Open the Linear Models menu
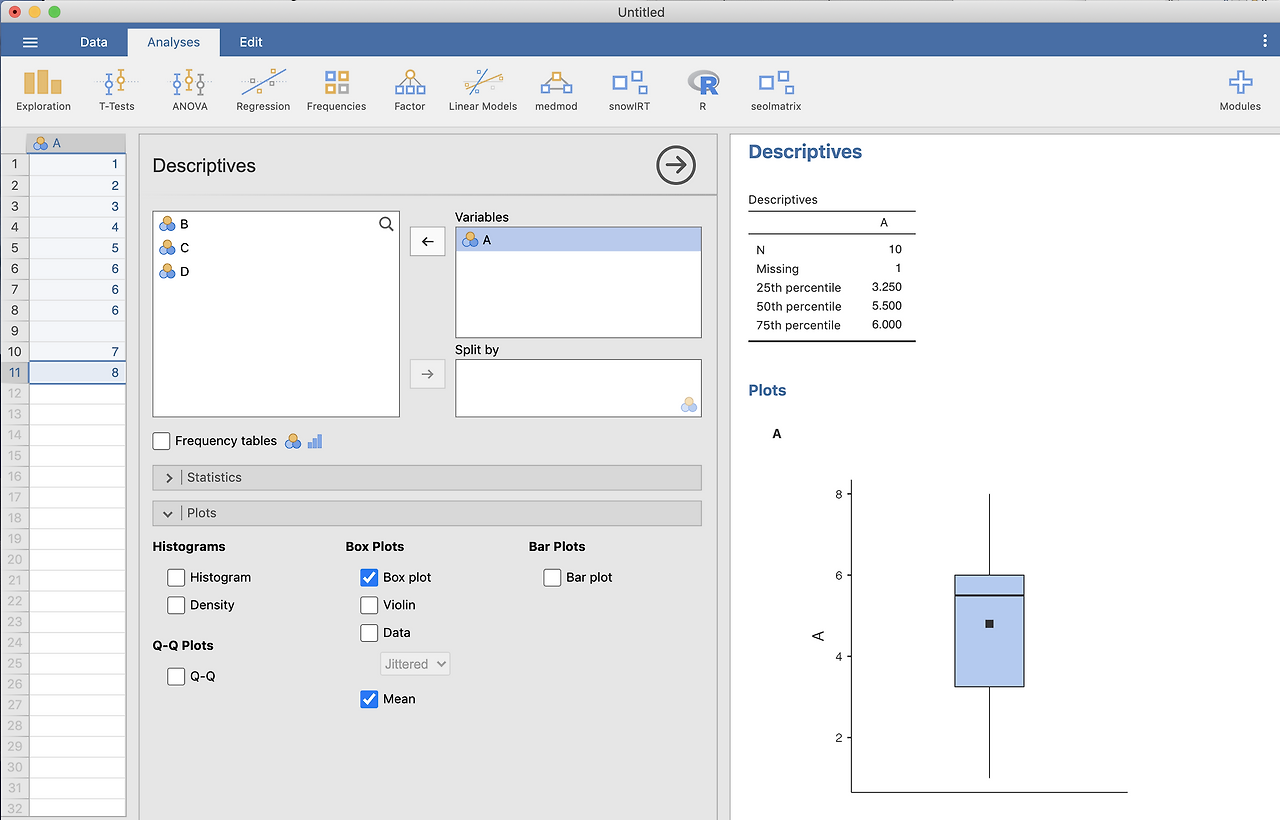This screenshot has width=1280, height=820. click(483, 89)
